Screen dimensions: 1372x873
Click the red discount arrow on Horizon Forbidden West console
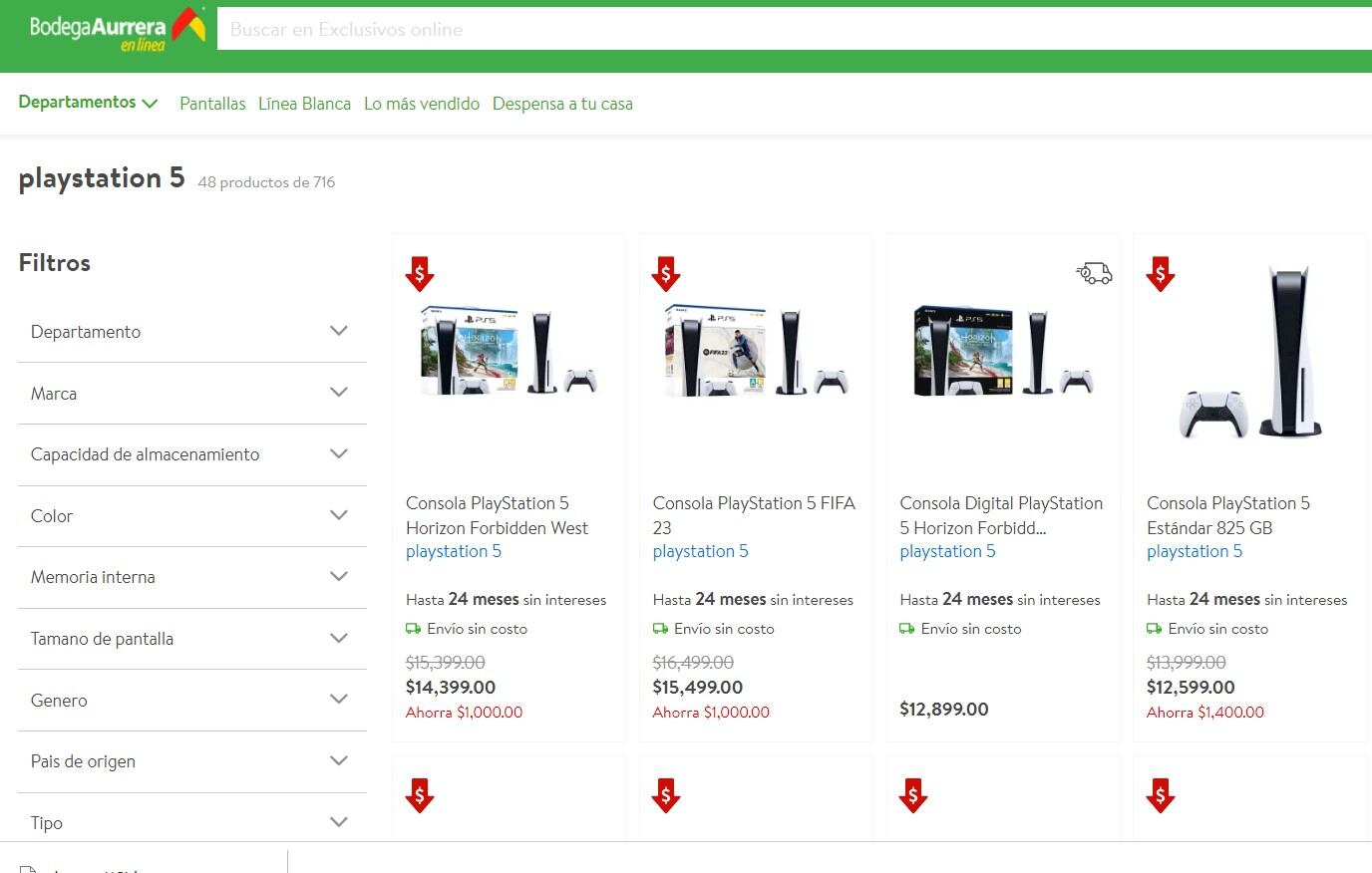(x=420, y=273)
